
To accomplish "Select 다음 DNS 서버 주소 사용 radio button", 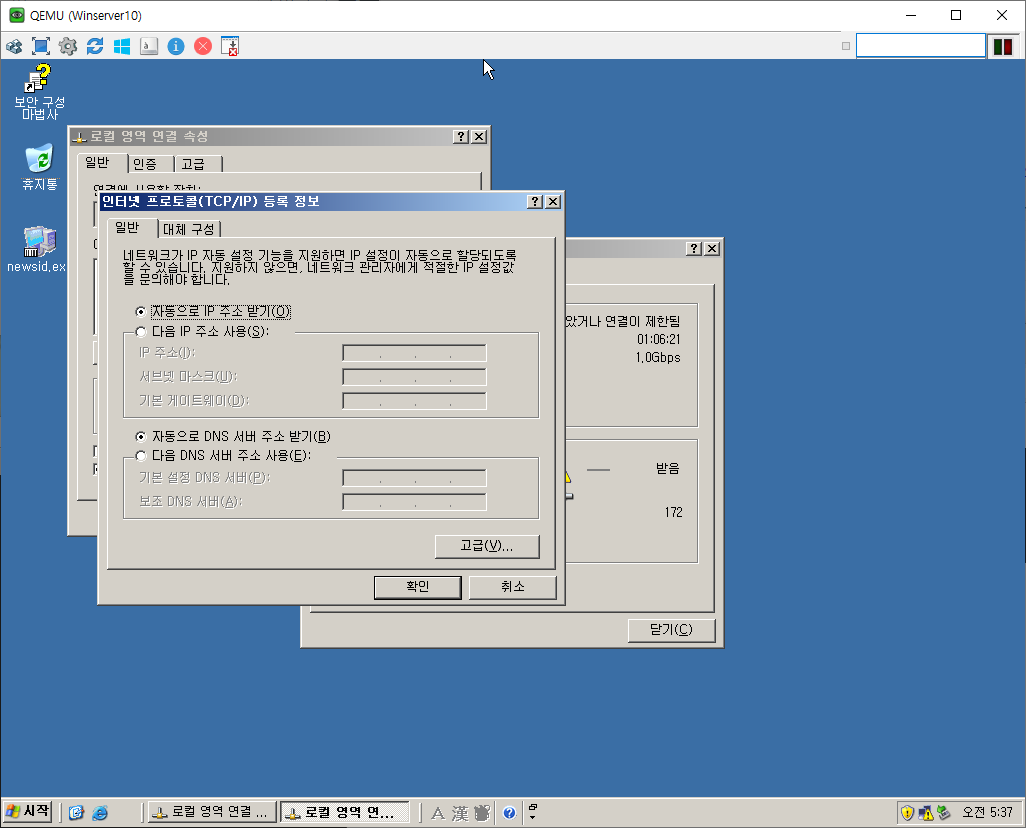I will [141, 456].
